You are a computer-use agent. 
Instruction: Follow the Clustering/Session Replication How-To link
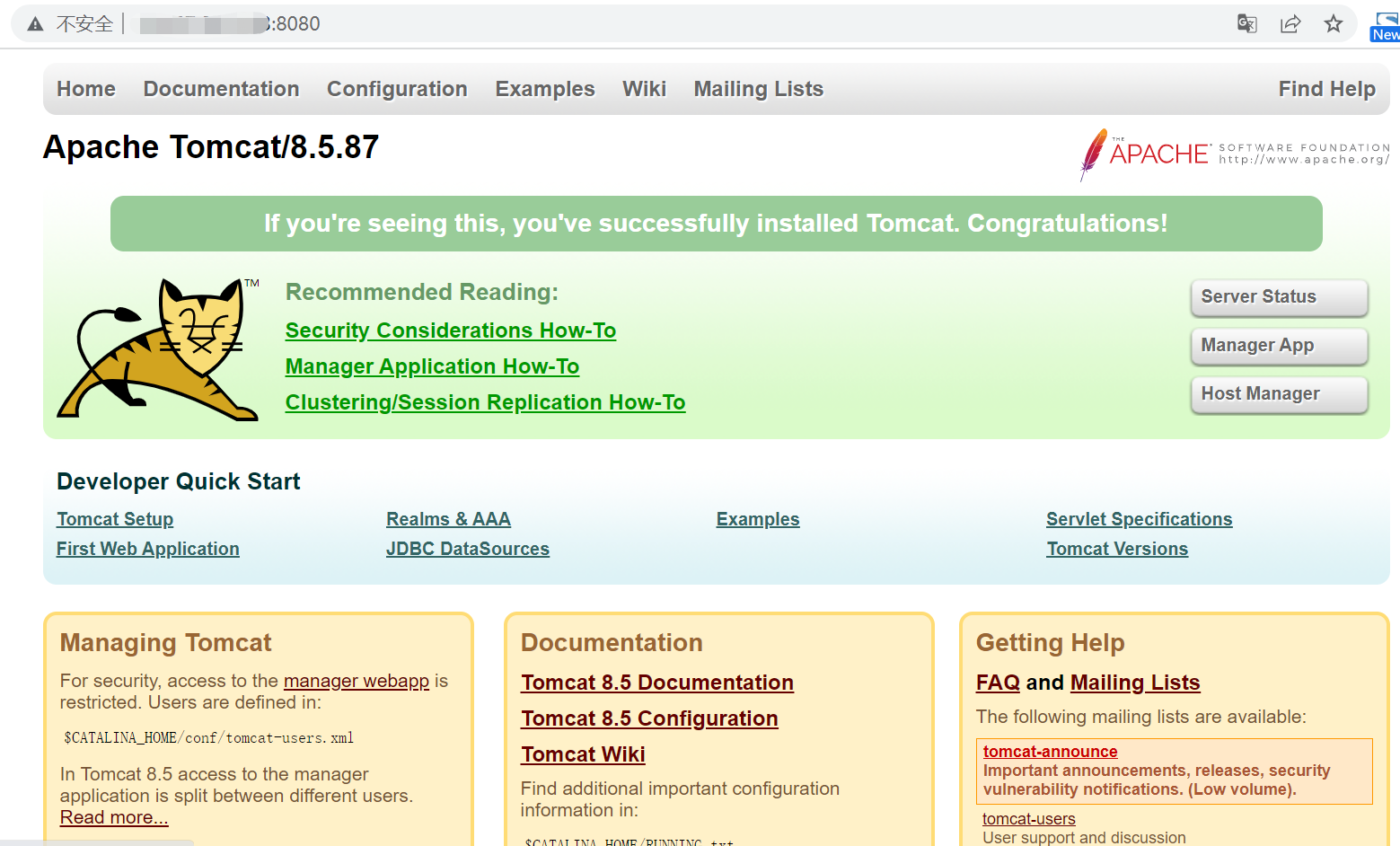point(485,402)
